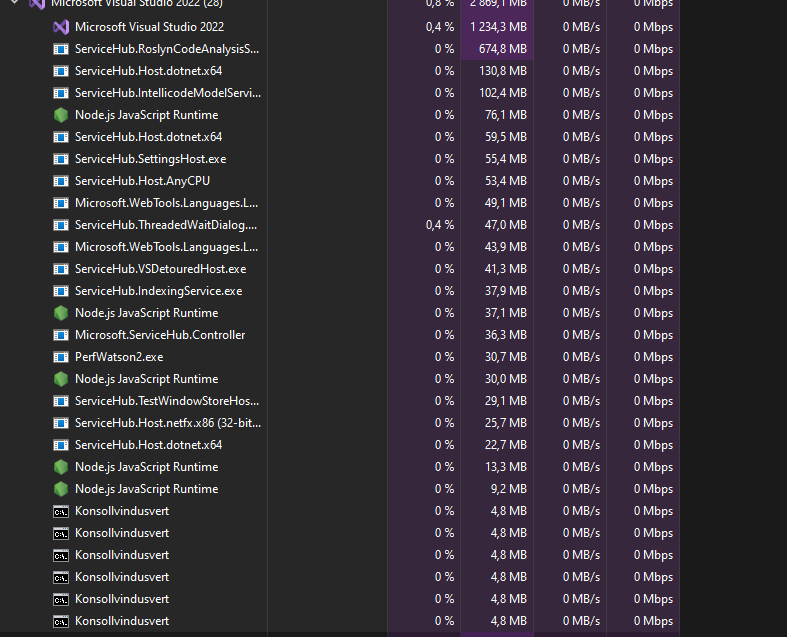
Task: Select the child process name Microsoft Visual Studio 2022
Action: 149,27
